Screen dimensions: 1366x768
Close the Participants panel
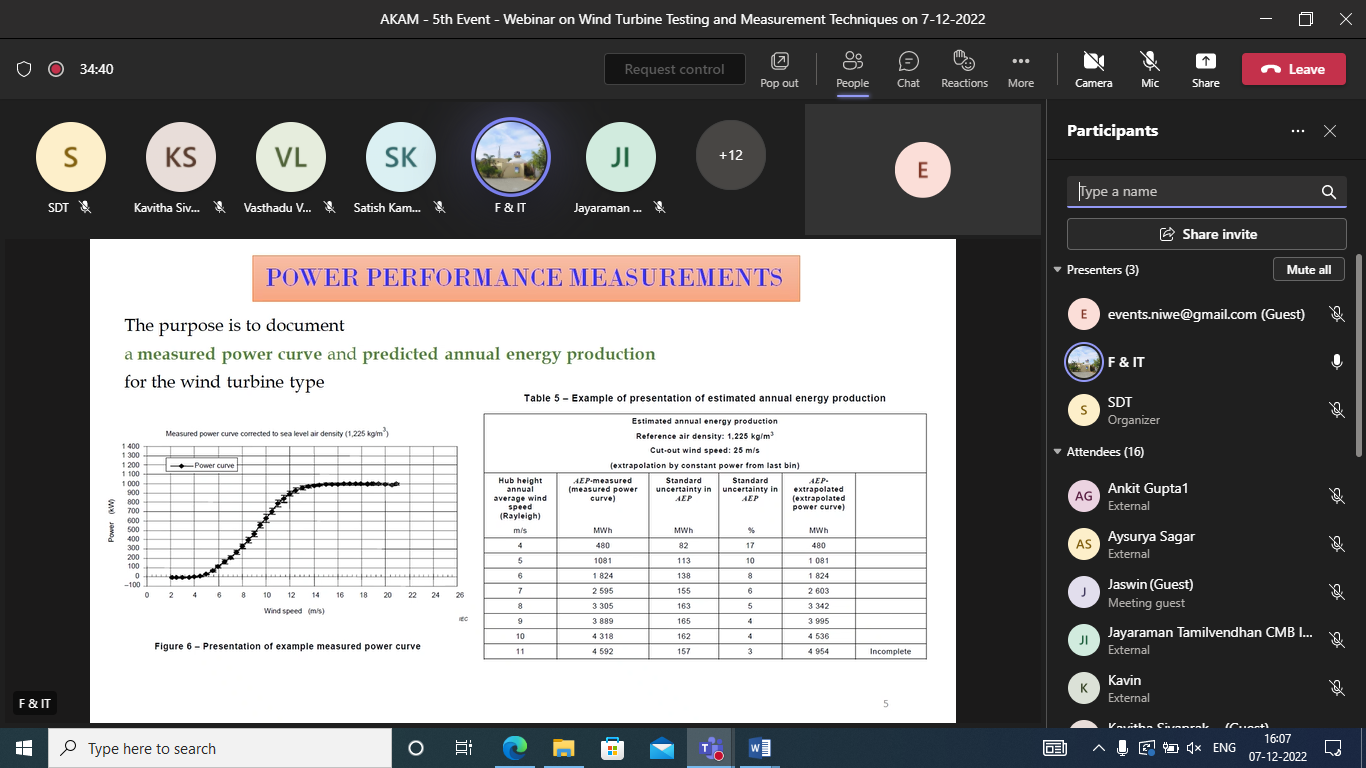(1330, 131)
